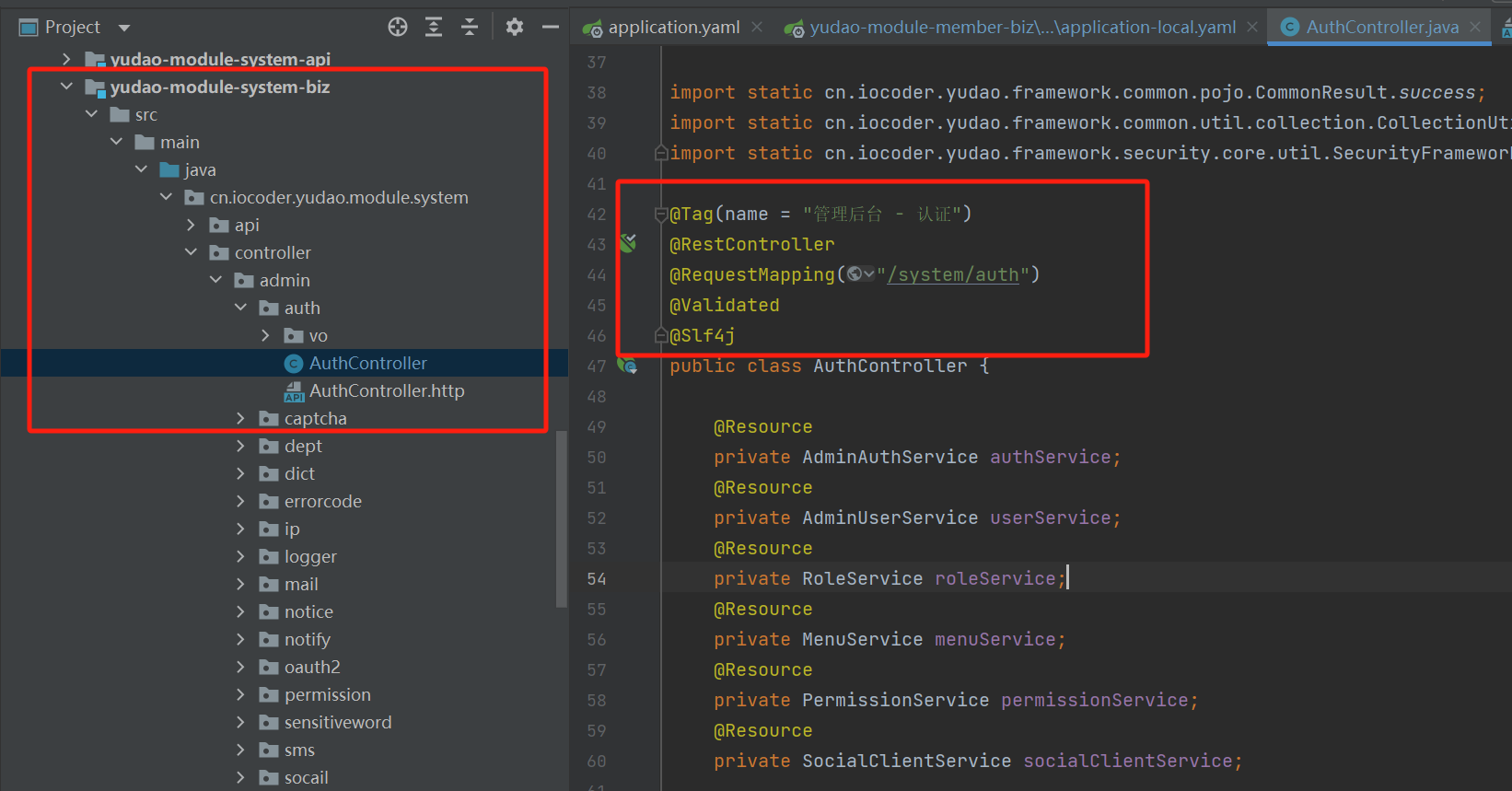
Task: Expand the vo package
Action: click(x=265, y=335)
